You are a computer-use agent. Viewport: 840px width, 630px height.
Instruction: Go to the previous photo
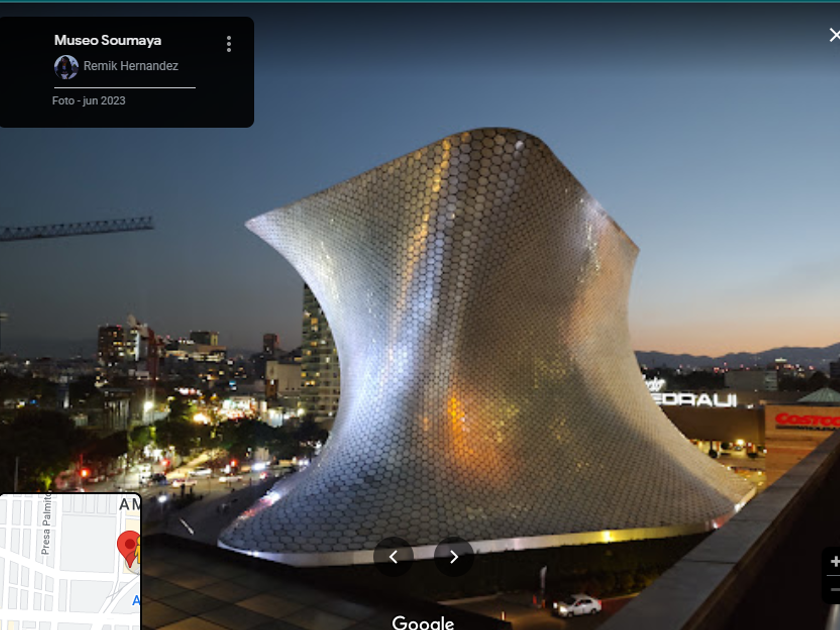click(x=393, y=557)
